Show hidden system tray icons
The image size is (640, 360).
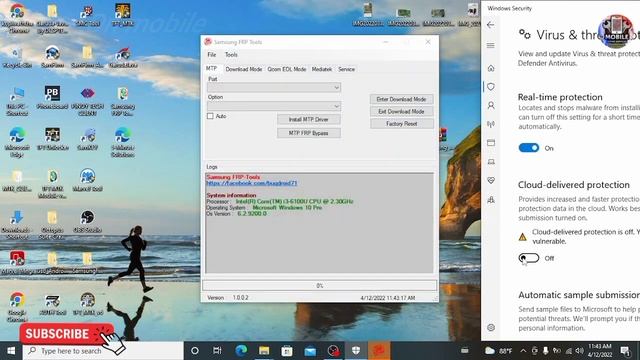point(523,351)
